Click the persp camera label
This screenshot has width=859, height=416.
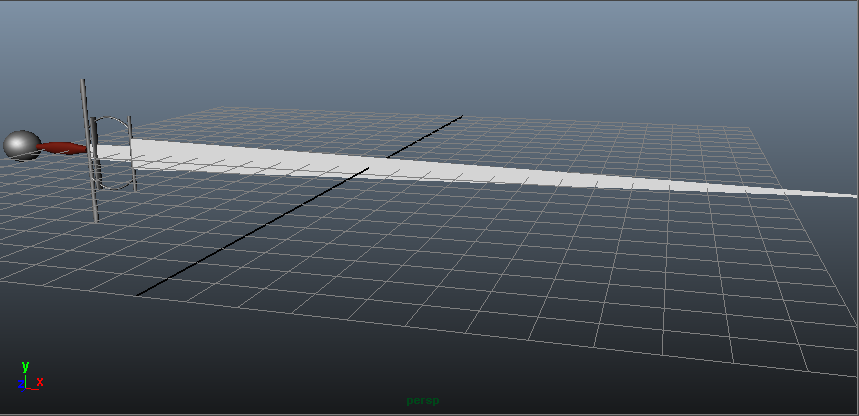point(422,401)
